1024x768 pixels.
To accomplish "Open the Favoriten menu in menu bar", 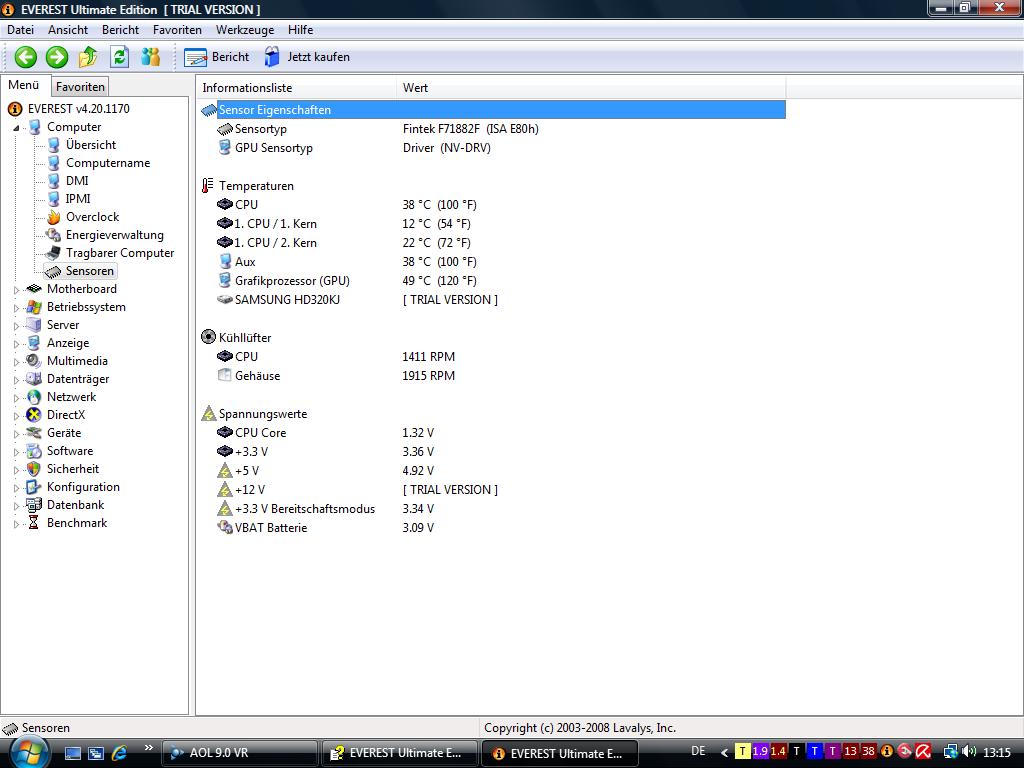I will pyautogui.click(x=177, y=30).
